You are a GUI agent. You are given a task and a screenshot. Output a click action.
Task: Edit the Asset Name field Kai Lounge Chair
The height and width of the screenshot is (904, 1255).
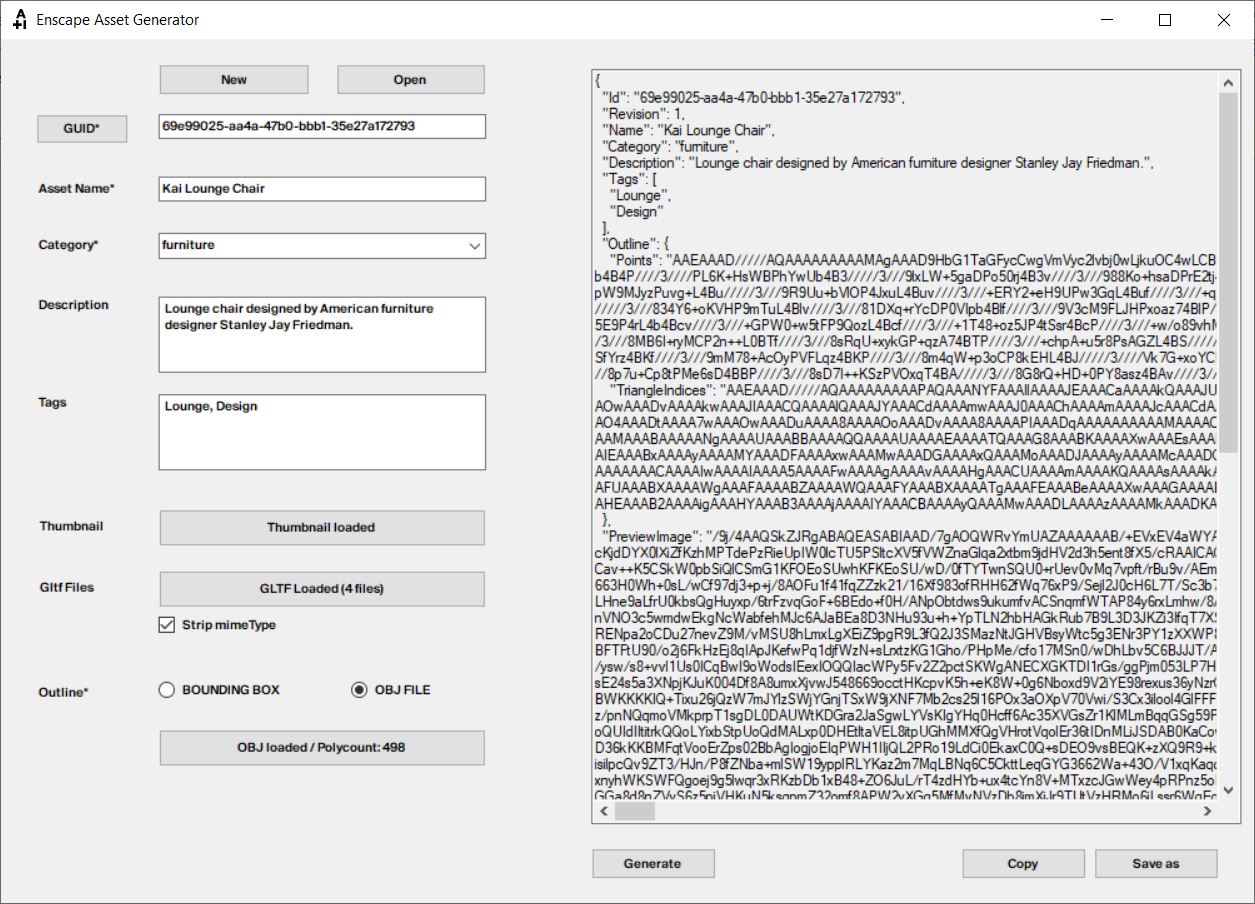(x=322, y=189)
